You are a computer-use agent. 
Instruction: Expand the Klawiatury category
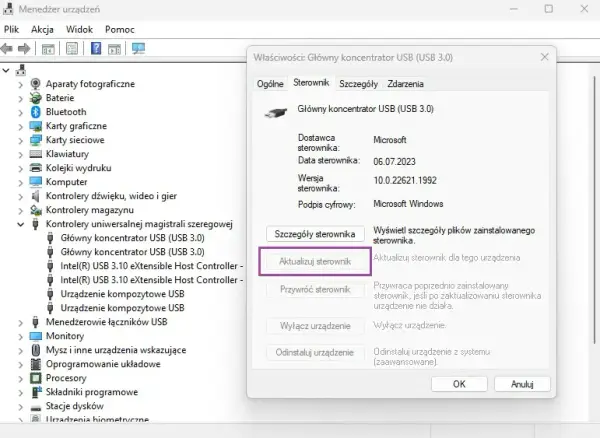pyautogui.click(x=20, y=154)
